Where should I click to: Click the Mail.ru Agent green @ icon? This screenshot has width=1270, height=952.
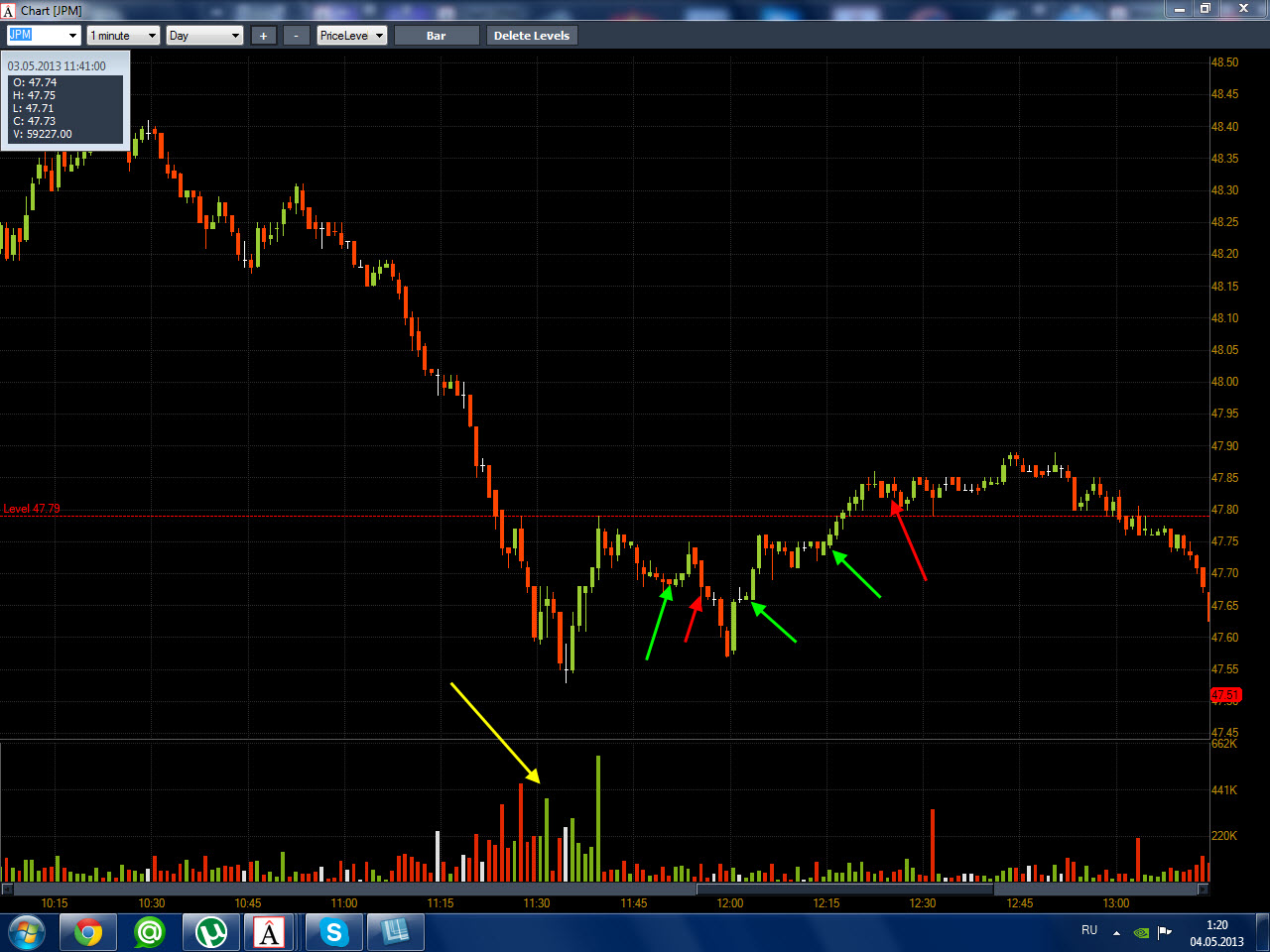149,932
